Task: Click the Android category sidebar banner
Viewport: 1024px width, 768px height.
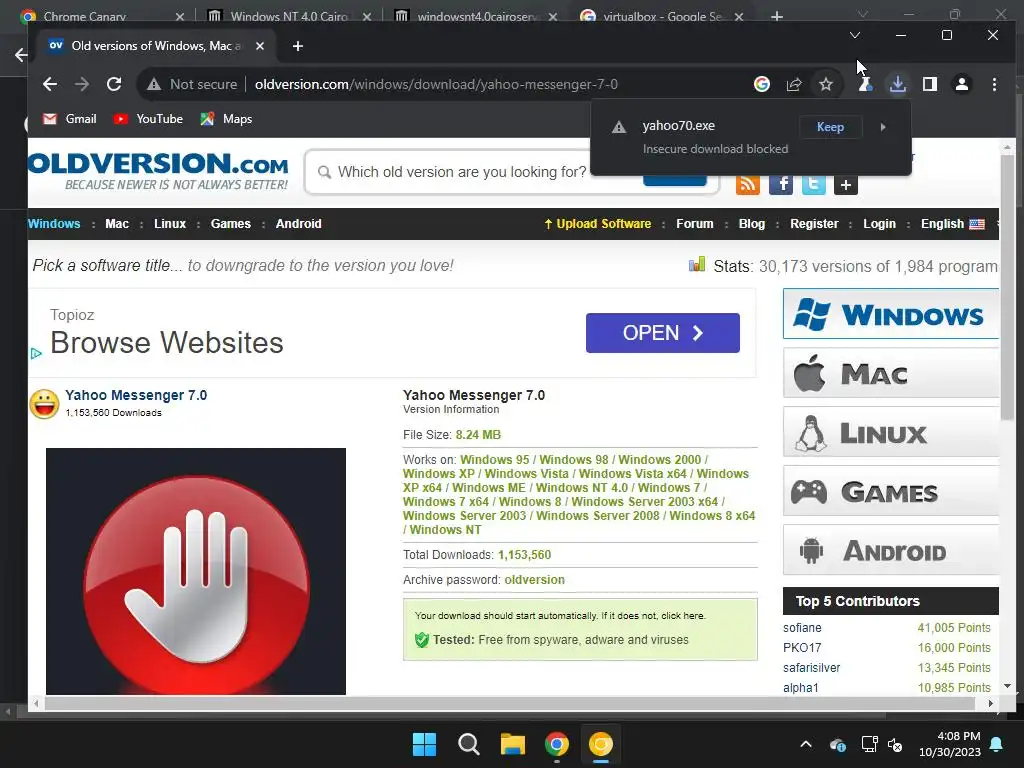Action: [891, 550]
